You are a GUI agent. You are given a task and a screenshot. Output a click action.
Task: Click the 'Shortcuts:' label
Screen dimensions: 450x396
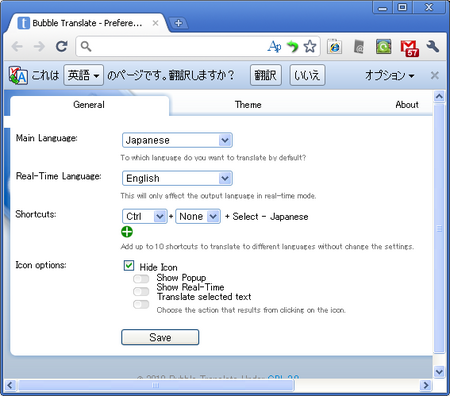coord(36,214)
